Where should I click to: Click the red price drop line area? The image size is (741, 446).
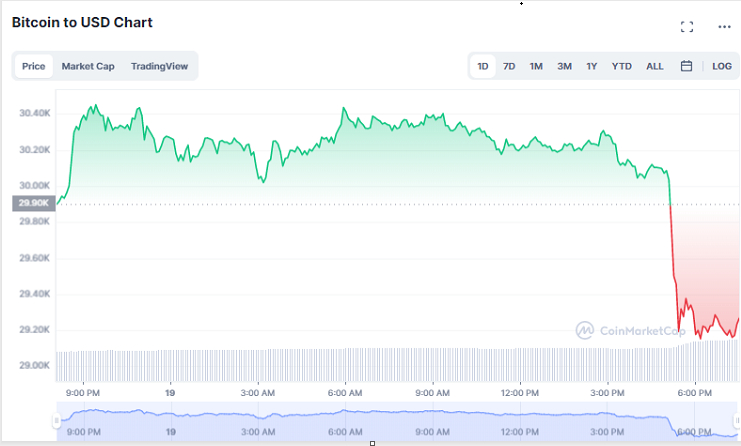click(674, 270)
